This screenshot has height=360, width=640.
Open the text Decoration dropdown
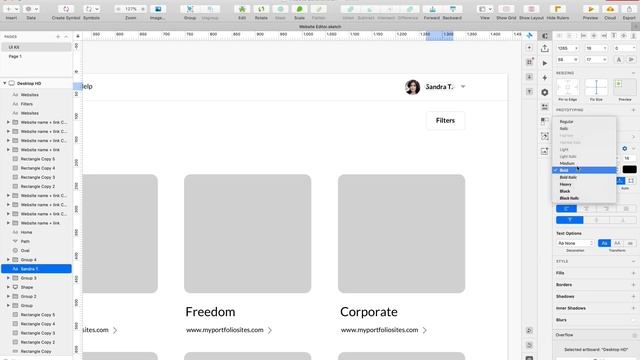[x=575, y=243]
